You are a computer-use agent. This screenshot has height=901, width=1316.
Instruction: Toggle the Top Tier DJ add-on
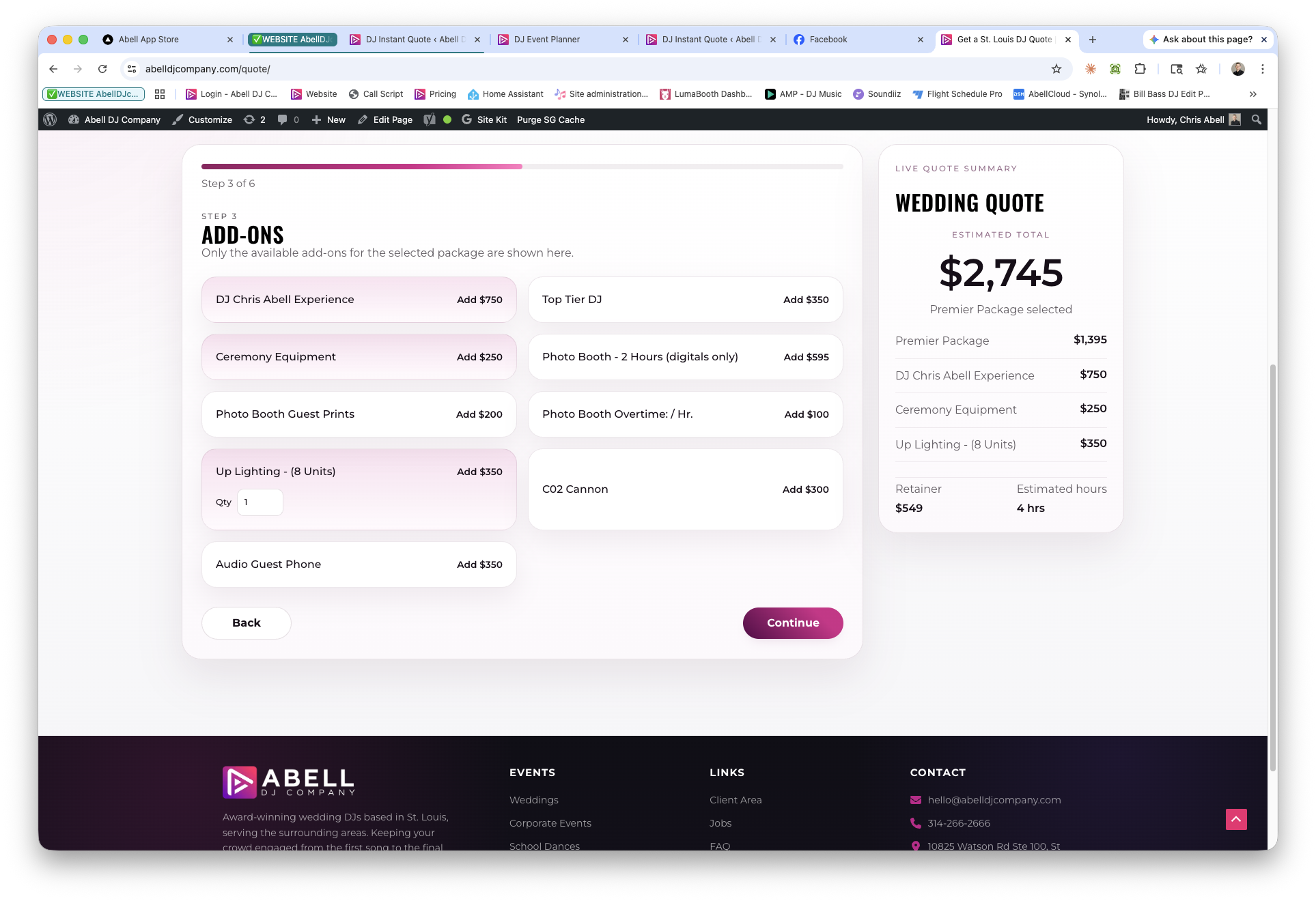click(x=686, y=300)
